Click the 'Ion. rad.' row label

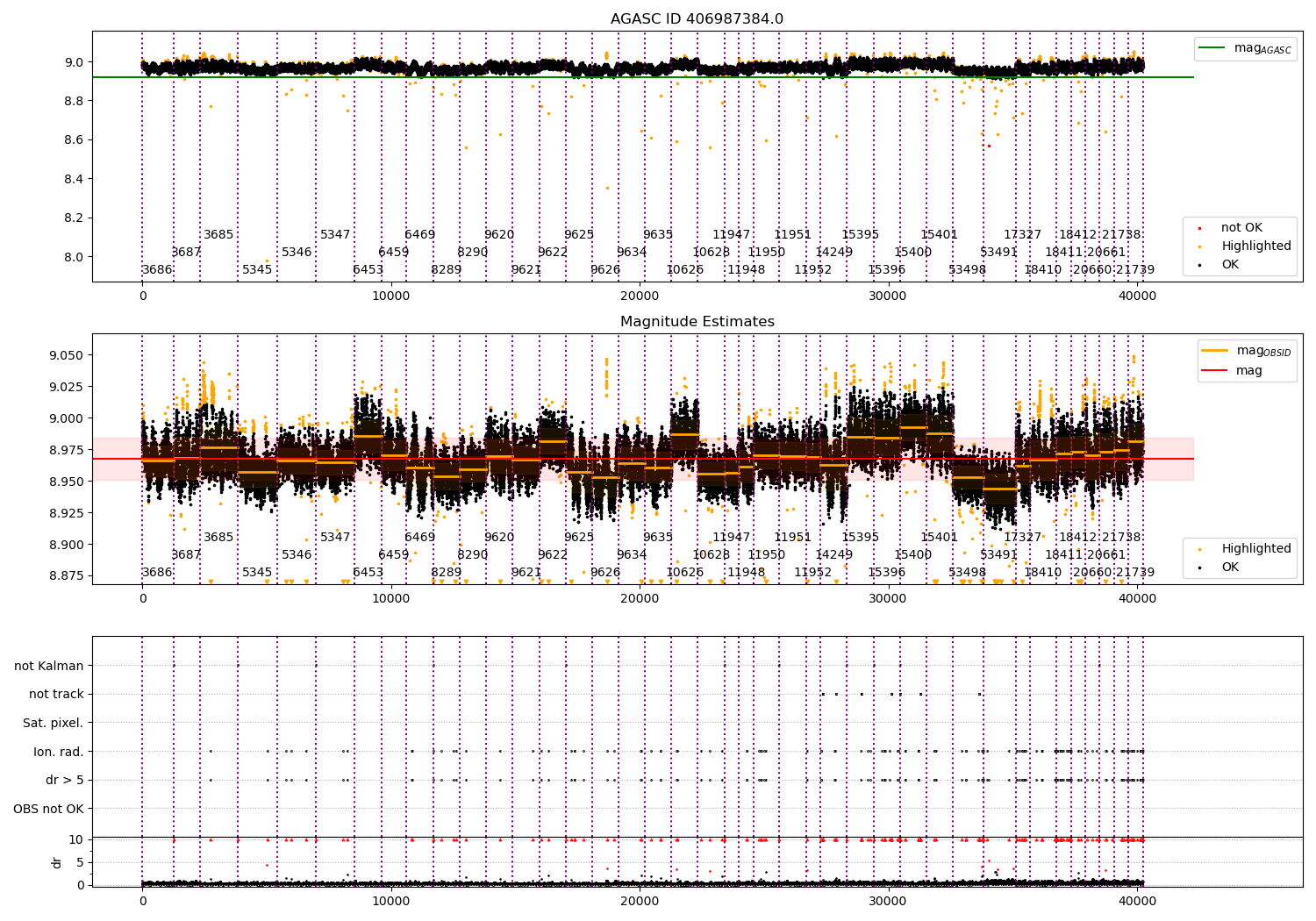click(59, 752)
